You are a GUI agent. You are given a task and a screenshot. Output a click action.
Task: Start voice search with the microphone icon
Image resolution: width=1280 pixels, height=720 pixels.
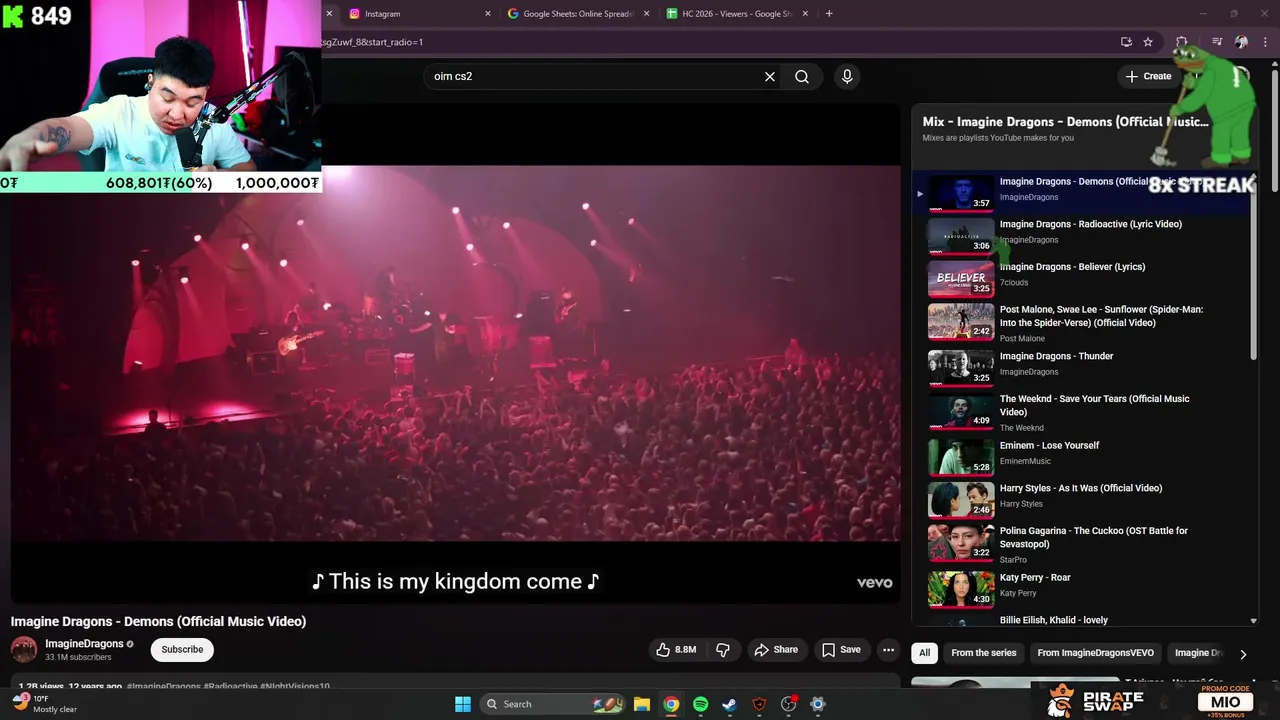pyautogui.click(x=847, y=76)
